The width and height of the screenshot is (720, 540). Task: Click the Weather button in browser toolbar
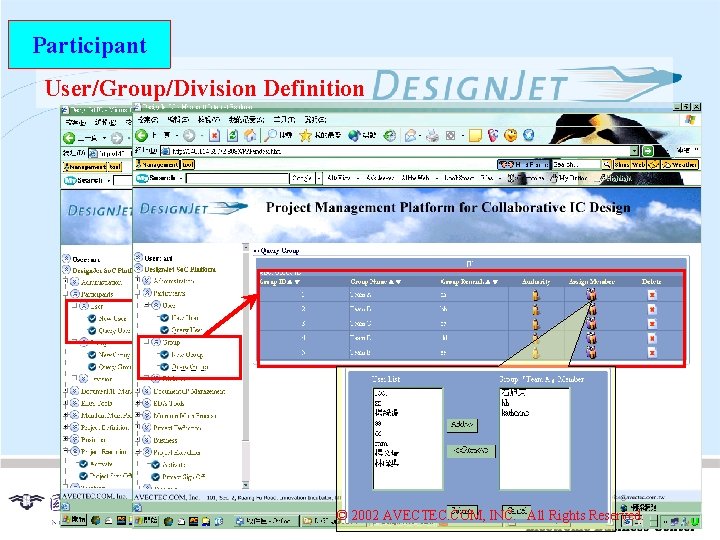680,164
